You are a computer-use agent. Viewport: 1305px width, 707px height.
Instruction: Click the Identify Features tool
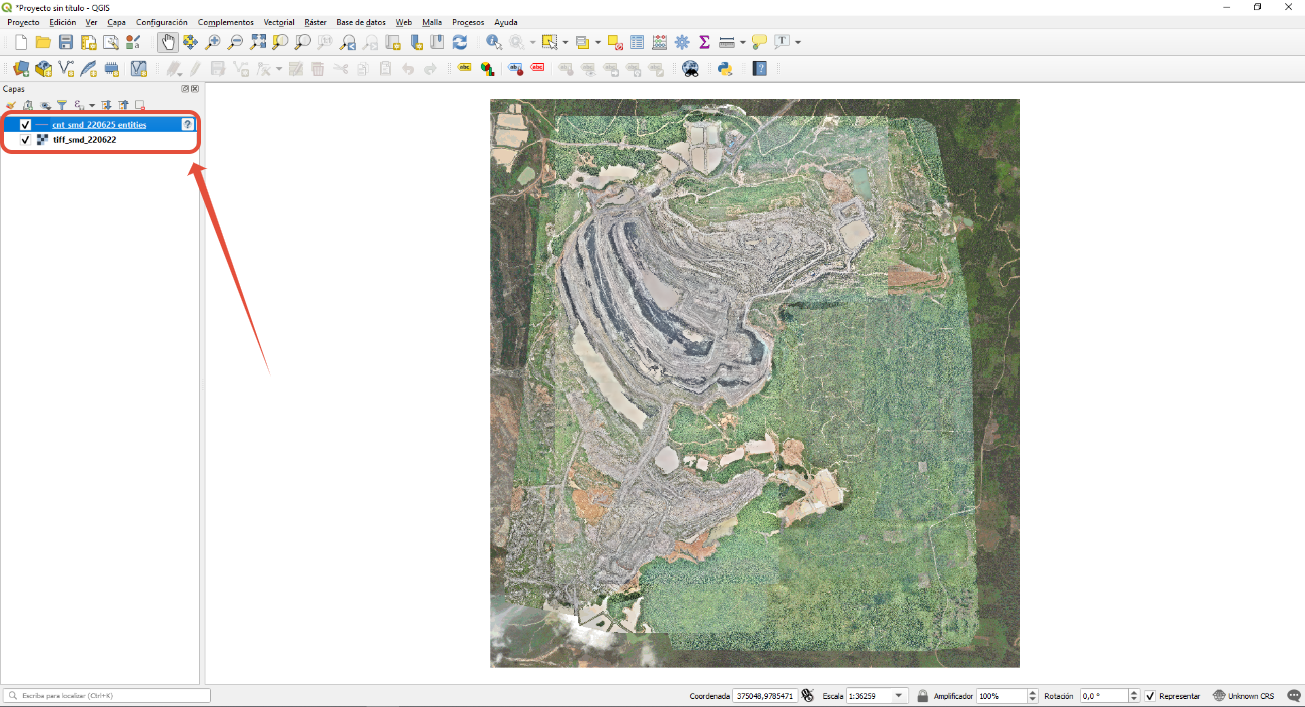(493, 42)
